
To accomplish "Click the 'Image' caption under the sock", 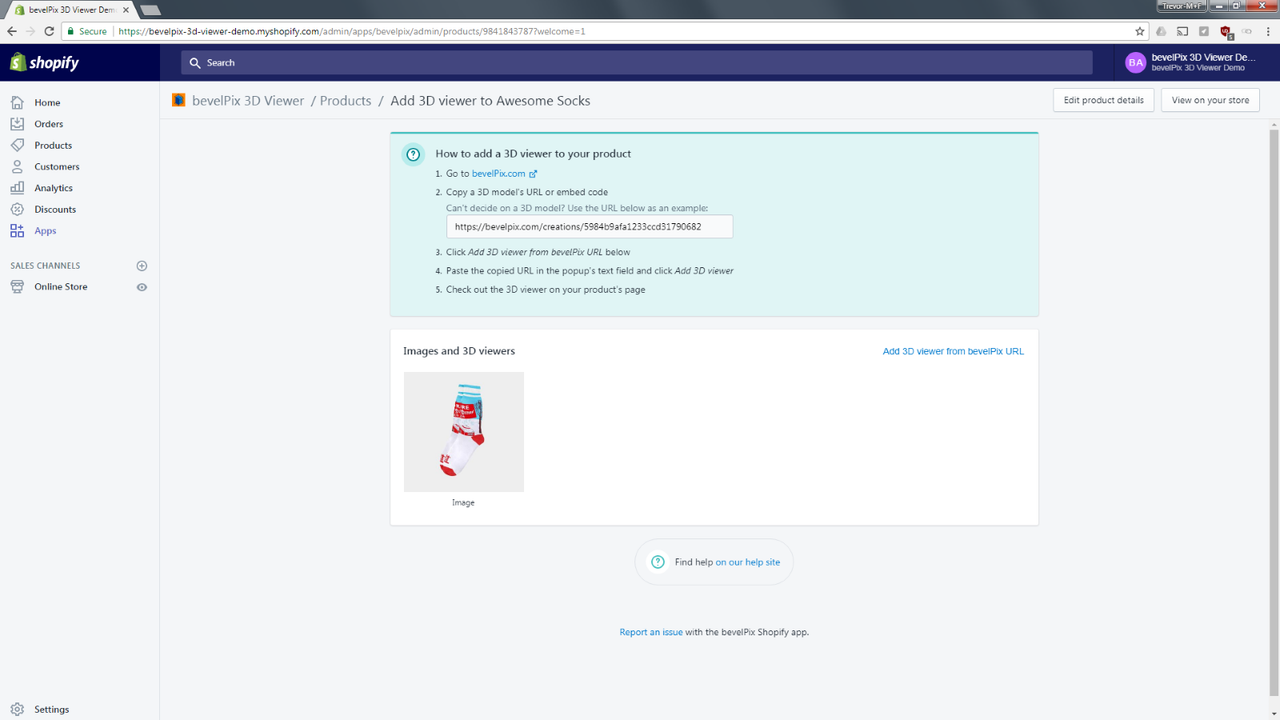I will 463,503.
